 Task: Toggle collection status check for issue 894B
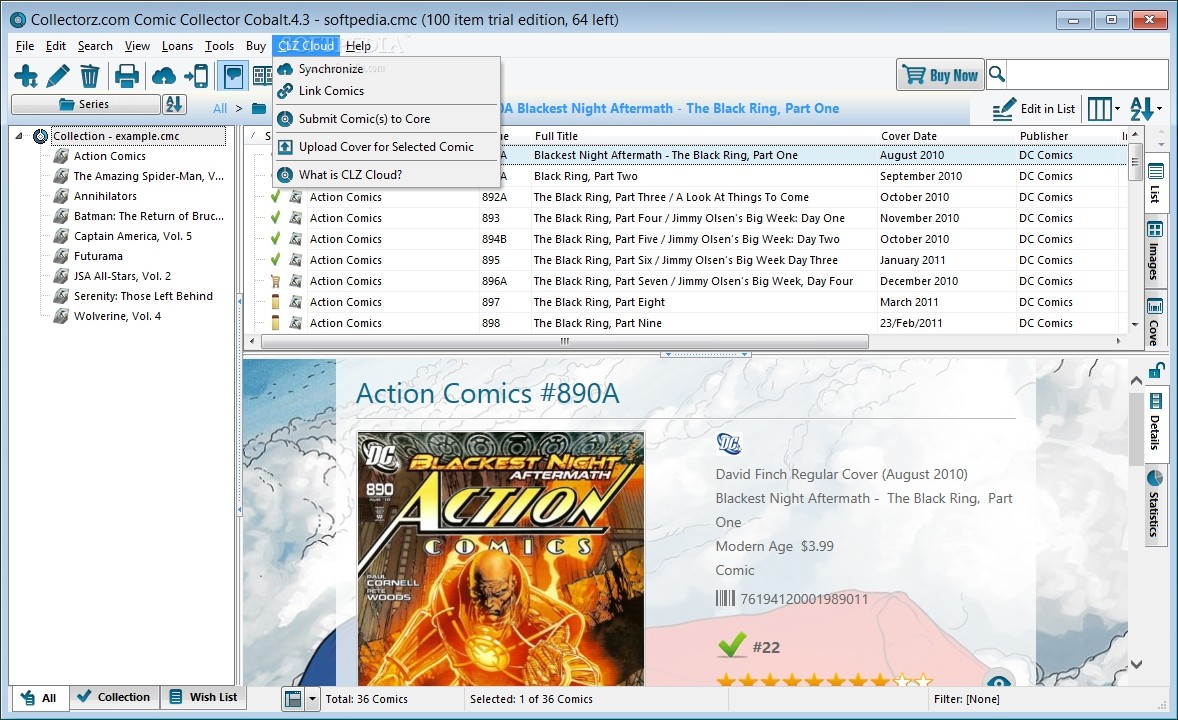pyautogui.click(x=276, y=239)
